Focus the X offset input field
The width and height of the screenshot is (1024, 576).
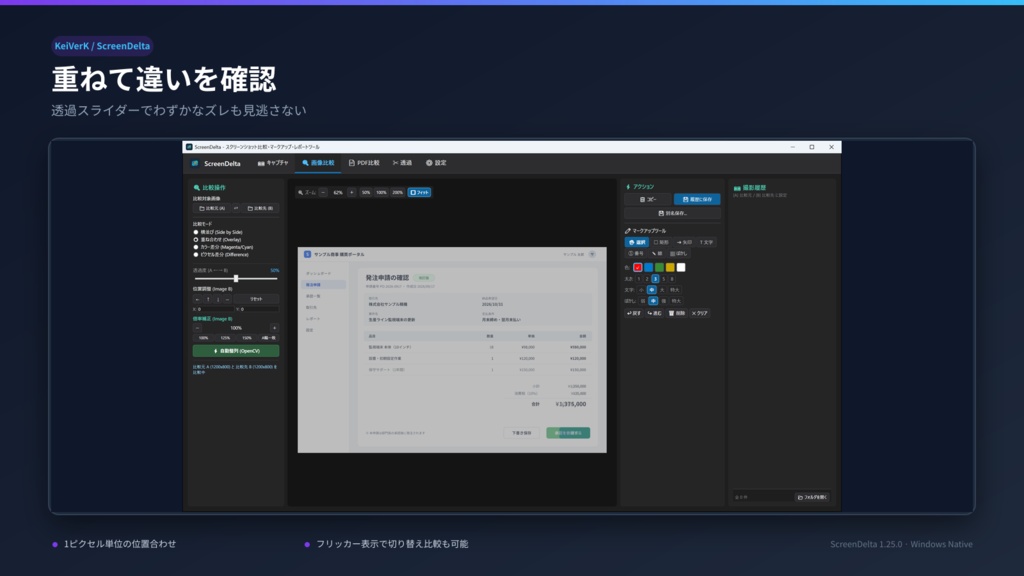(x=216, y=310)
